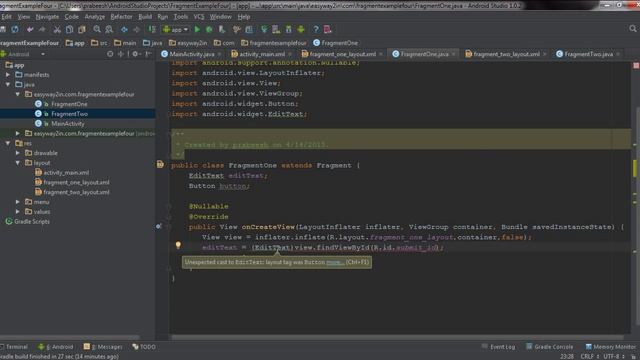This screenshot has height=360, width=640.
Task: Open the Memory Monitor
Action: (x=611, y=347)
